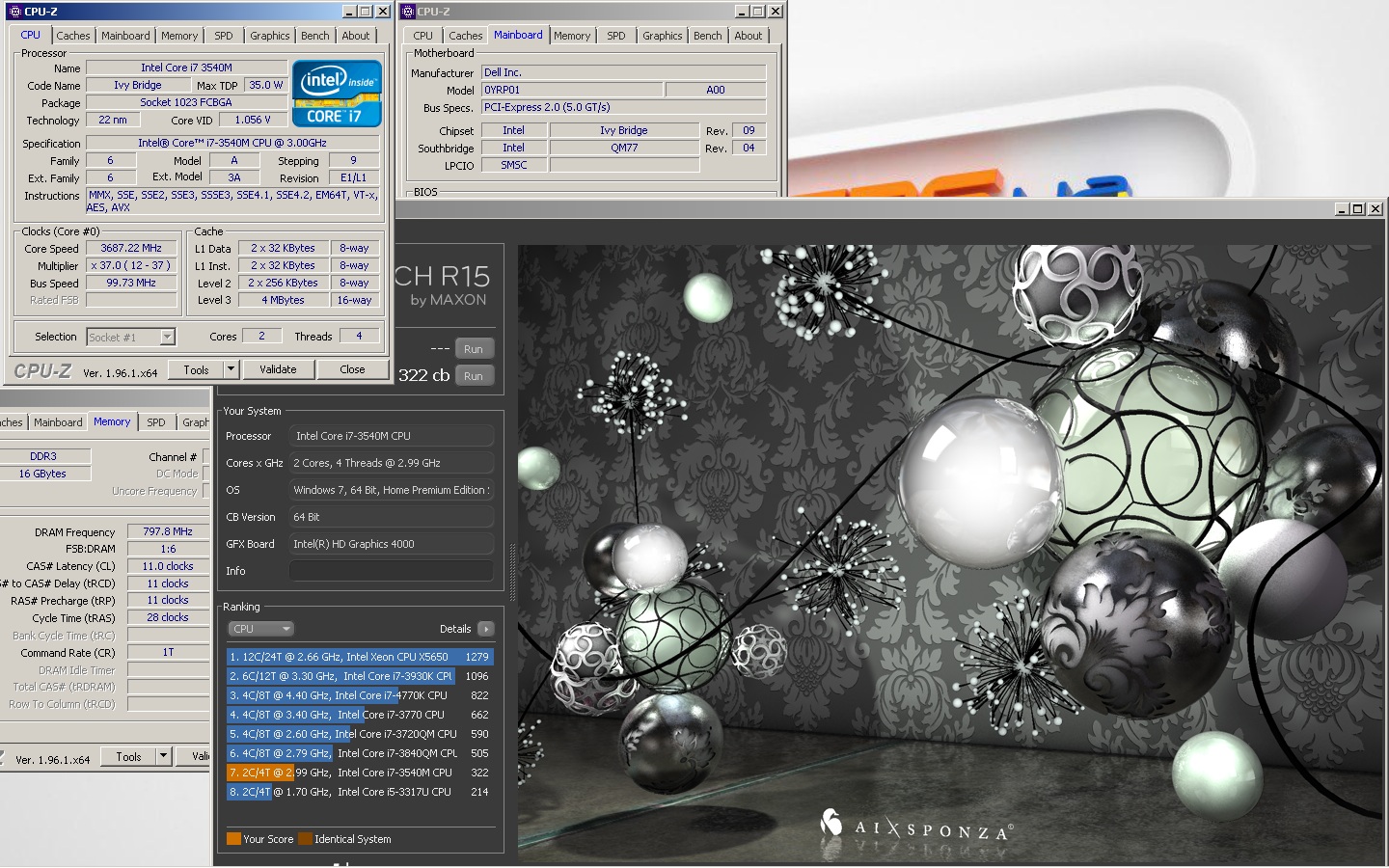This screenshot has width=1389, height=868.
Task: Click the CPU-Z title bar icon of the CPU window
Action: 14,12
